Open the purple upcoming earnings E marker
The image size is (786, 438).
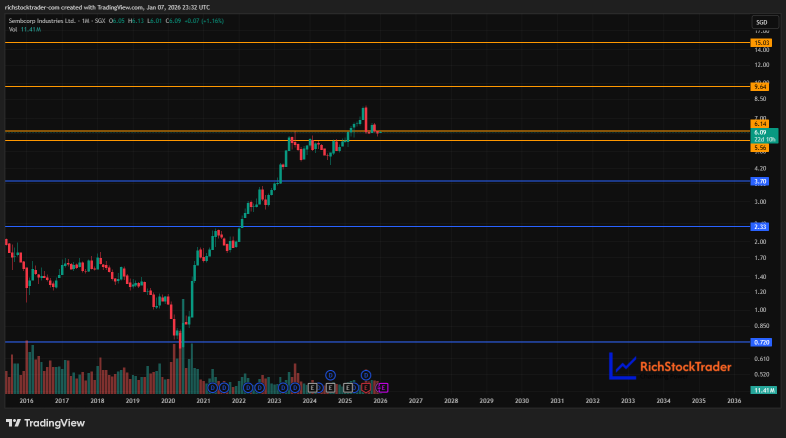click(383, 388)
